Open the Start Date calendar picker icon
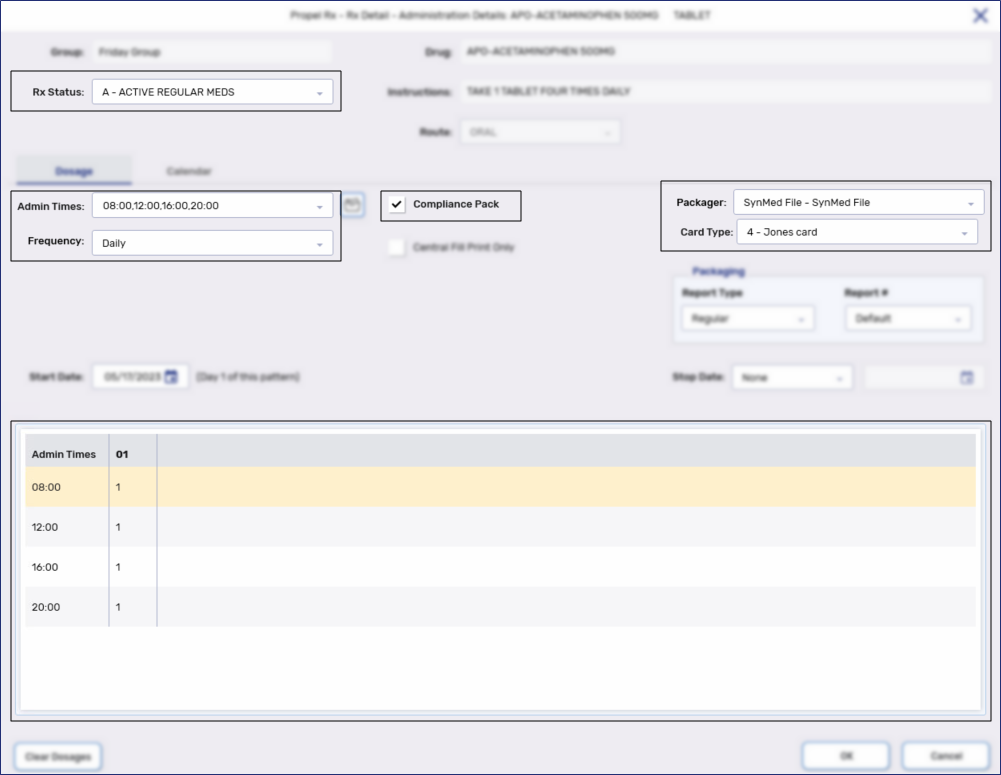 [174, 377]
